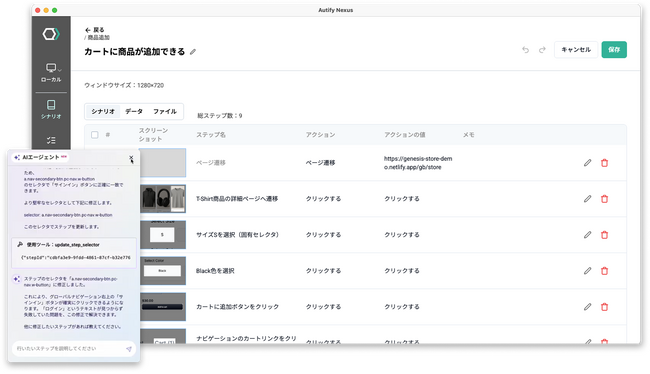Click the step name Black色を選択

coord(215,271)
